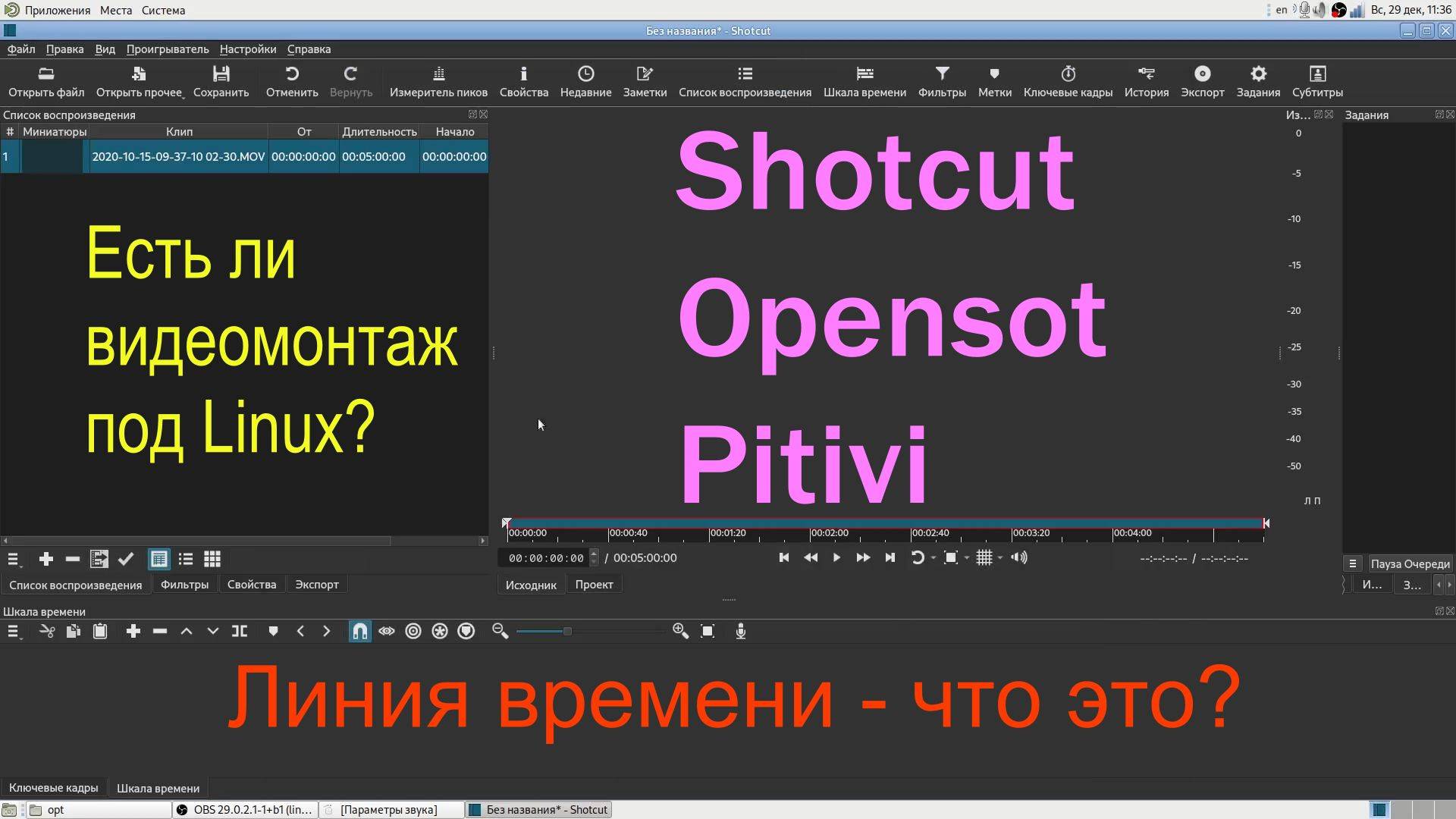Open the Export panel icon

[x=1202, y=81]
